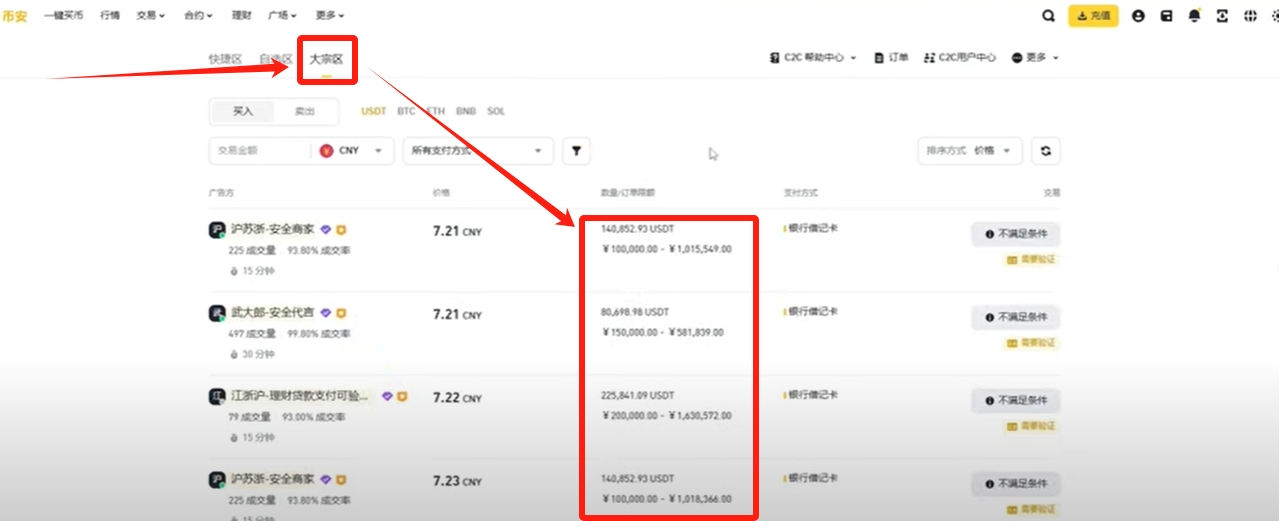This screenshot has width=1282, height=521.
Task: Open the CNY currency dropdown
Action: (x=354, y=151)
